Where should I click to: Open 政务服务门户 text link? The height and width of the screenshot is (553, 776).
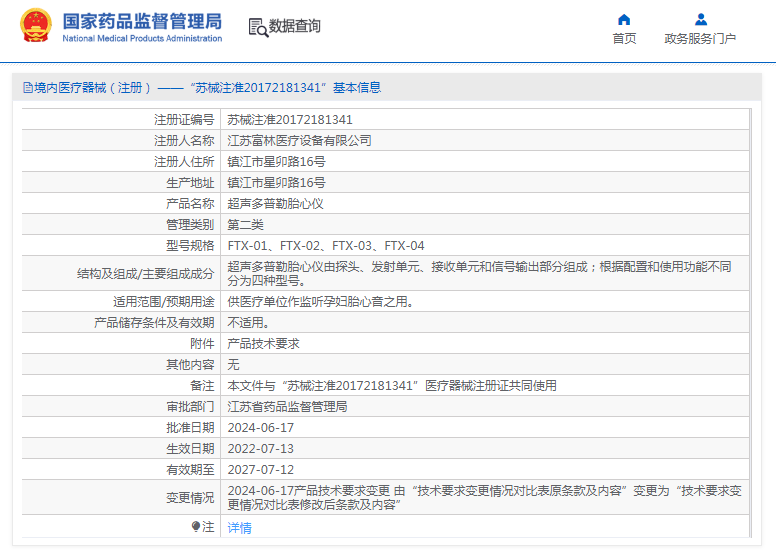tap(700, 39)
